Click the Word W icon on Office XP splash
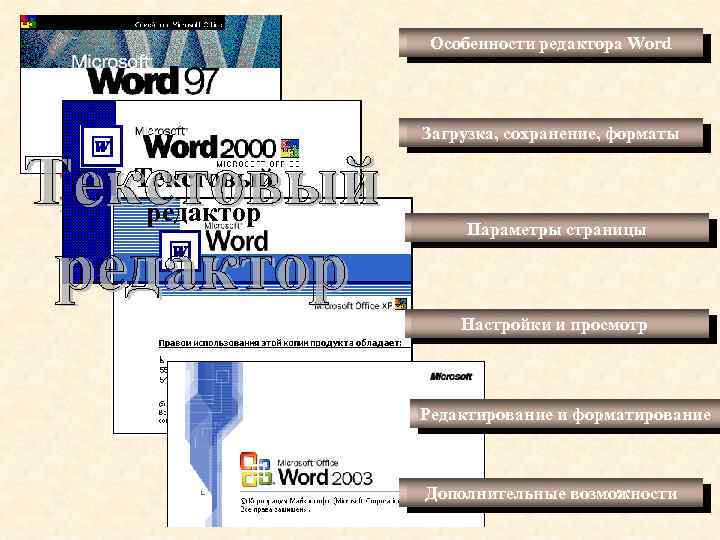Viewport: 720px width, 540px height. click(x=180, y=250)
